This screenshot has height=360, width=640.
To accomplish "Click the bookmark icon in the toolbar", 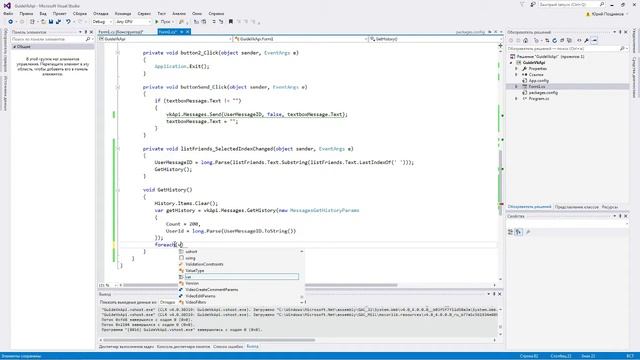I will 231,22.
